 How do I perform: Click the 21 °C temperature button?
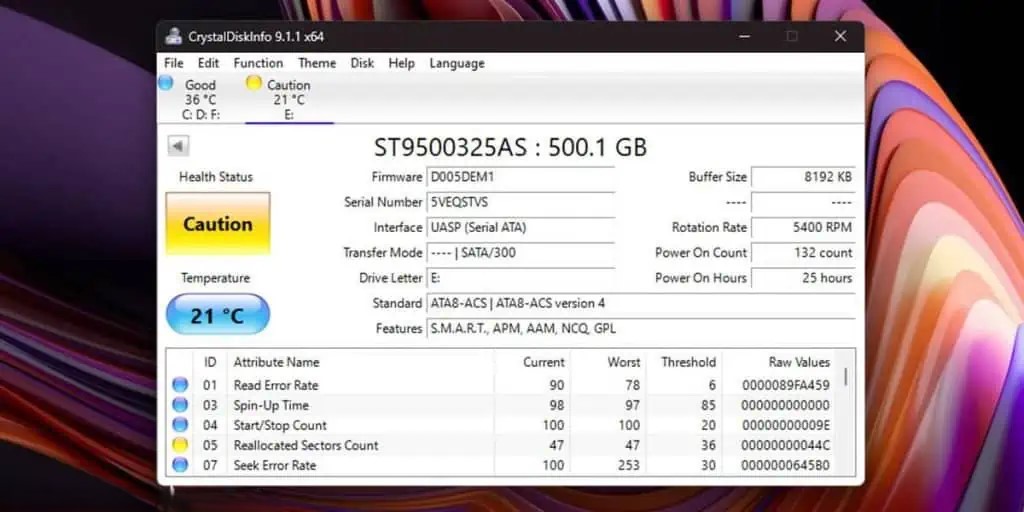217,315
